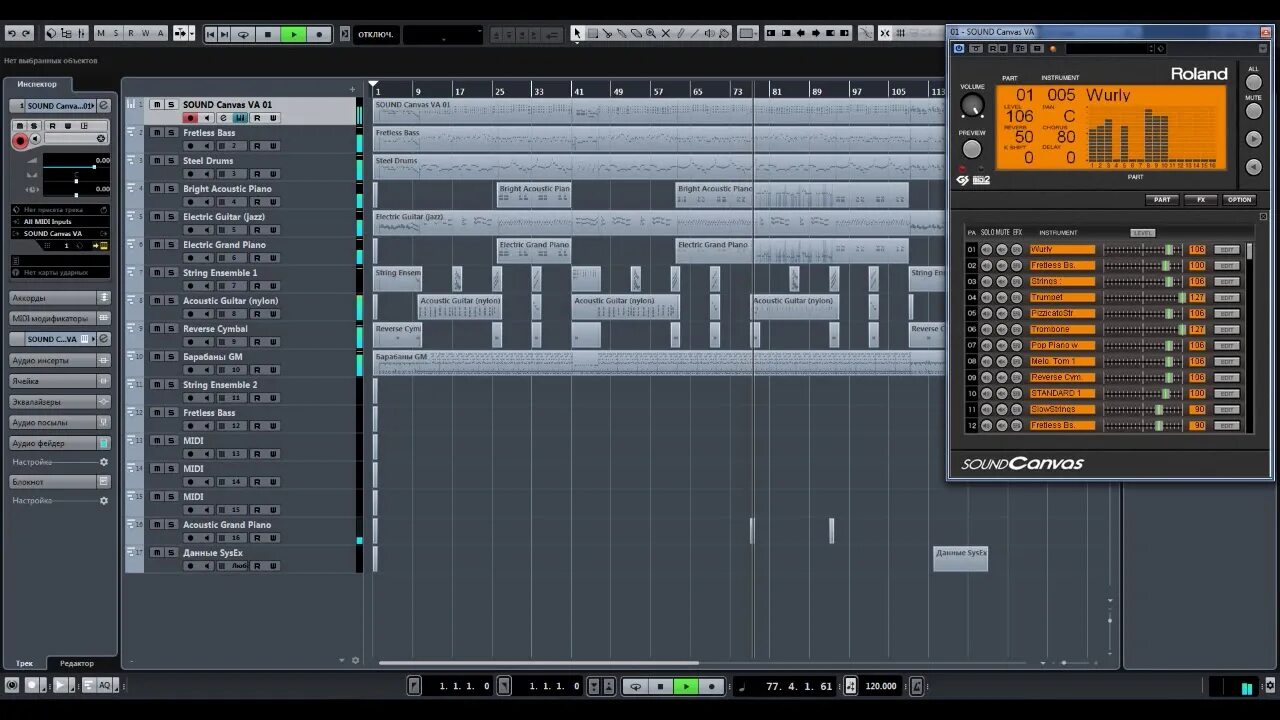The image size is (1280, 720).
Task: Click EDIT for the Wurly part row
Action: click(x=1227, y=250)
